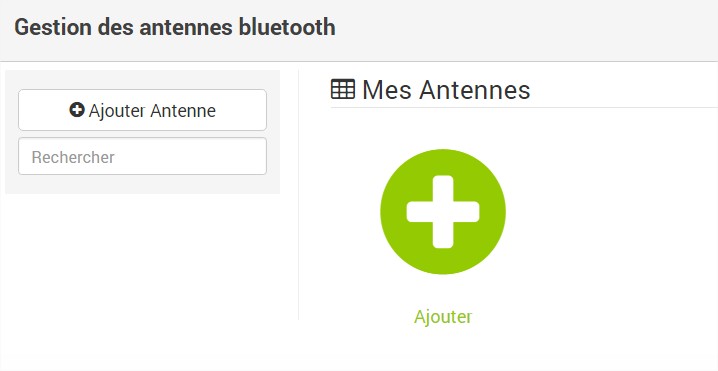This screenshot has width=718, height=371.
Task: Click the green Ajouter text link
Action: 443,317
